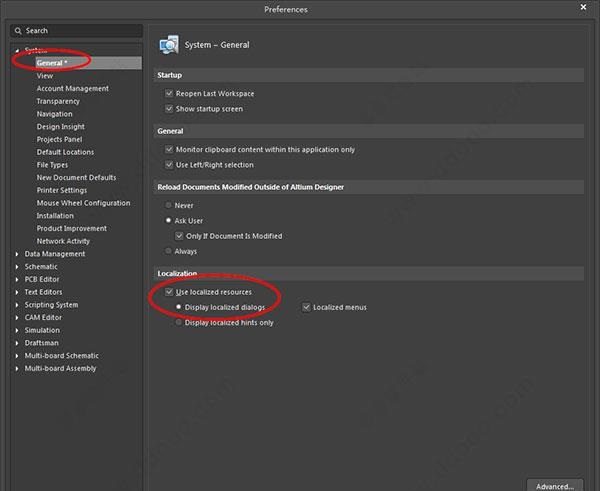
Task: Open Mouse Wheel Configuration page
Action: (83, 203)
